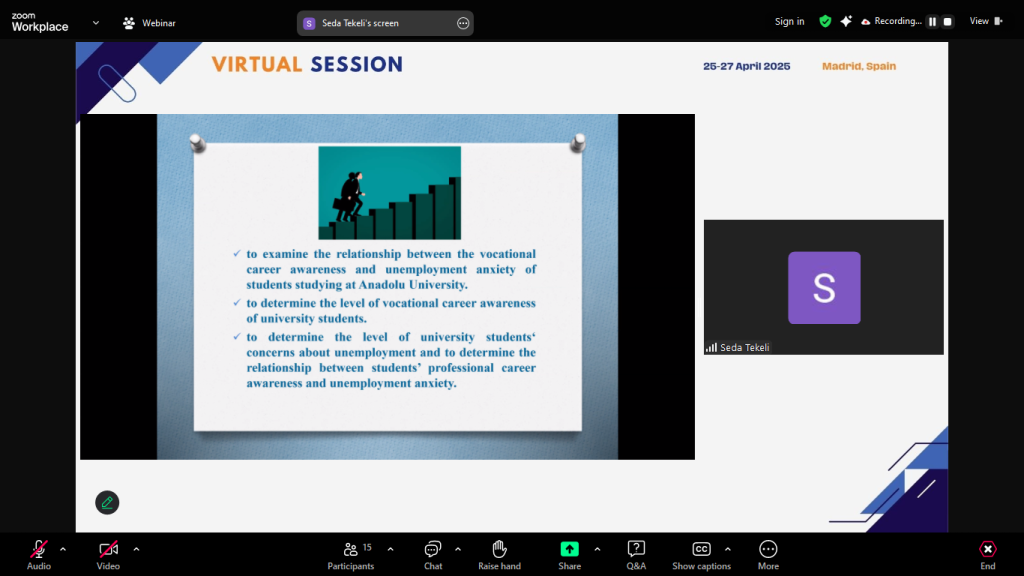Open the AI Companion sparkle icon
1024x576 pixels.
click(846, 21)
